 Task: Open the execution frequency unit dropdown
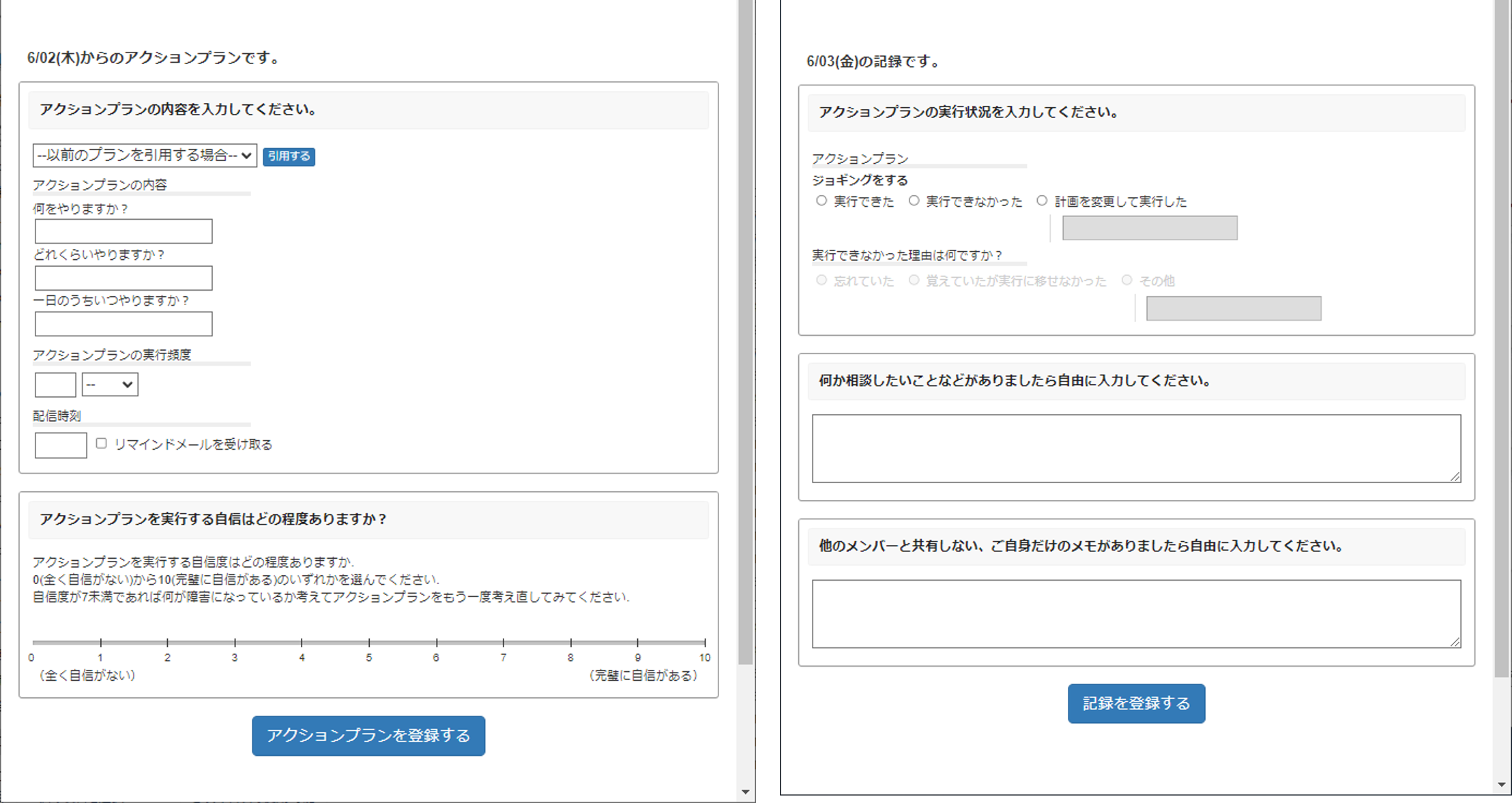(x=109, y=384)
